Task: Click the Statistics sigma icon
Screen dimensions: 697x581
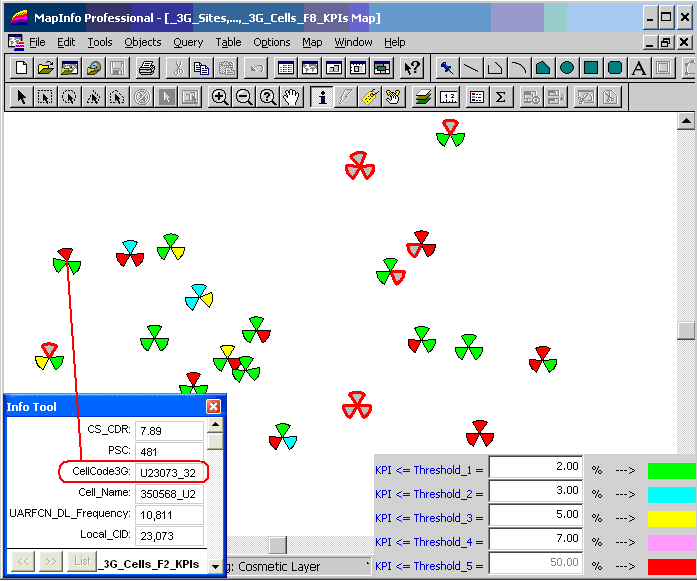Action: 500,97
